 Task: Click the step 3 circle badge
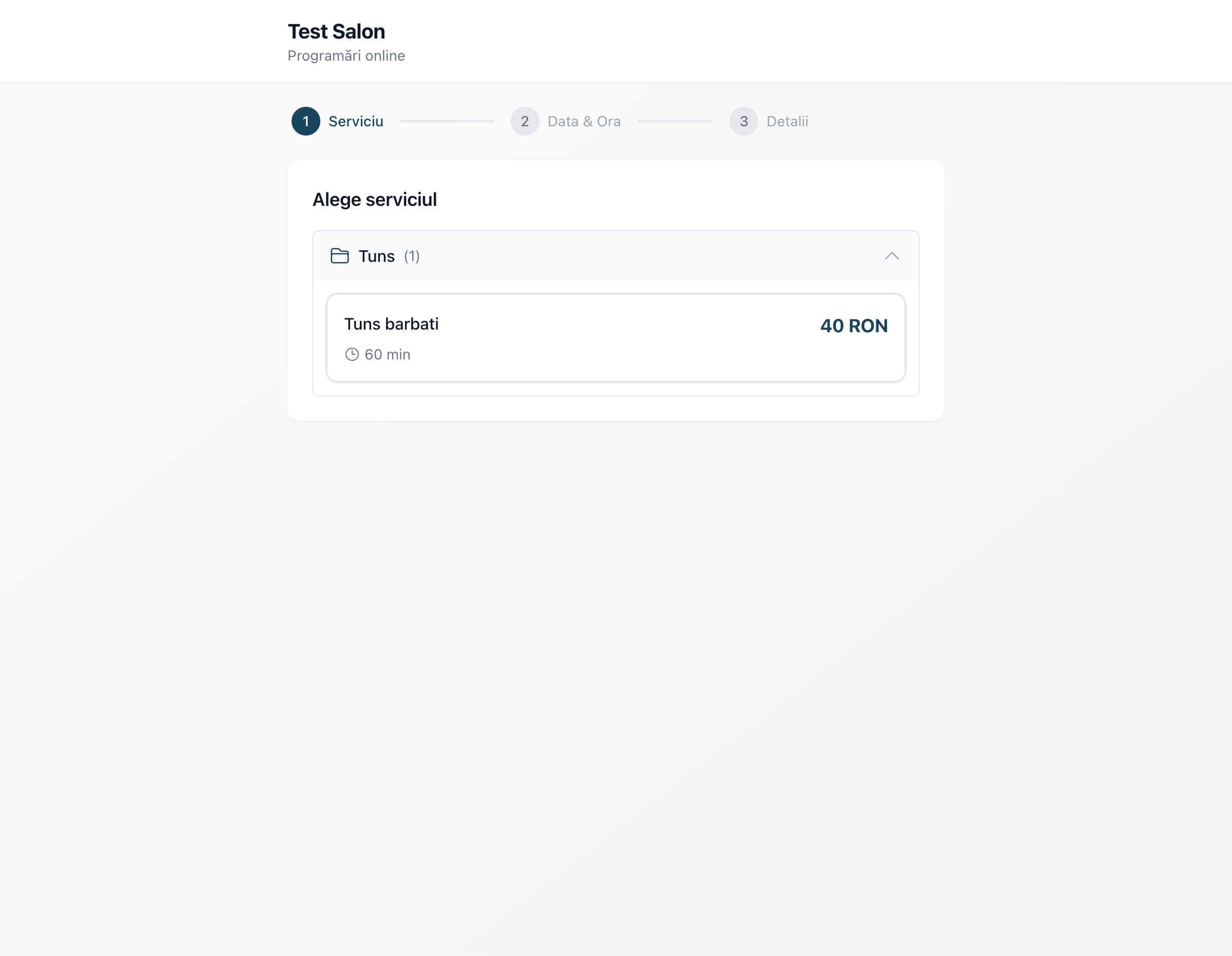point(743,121)
